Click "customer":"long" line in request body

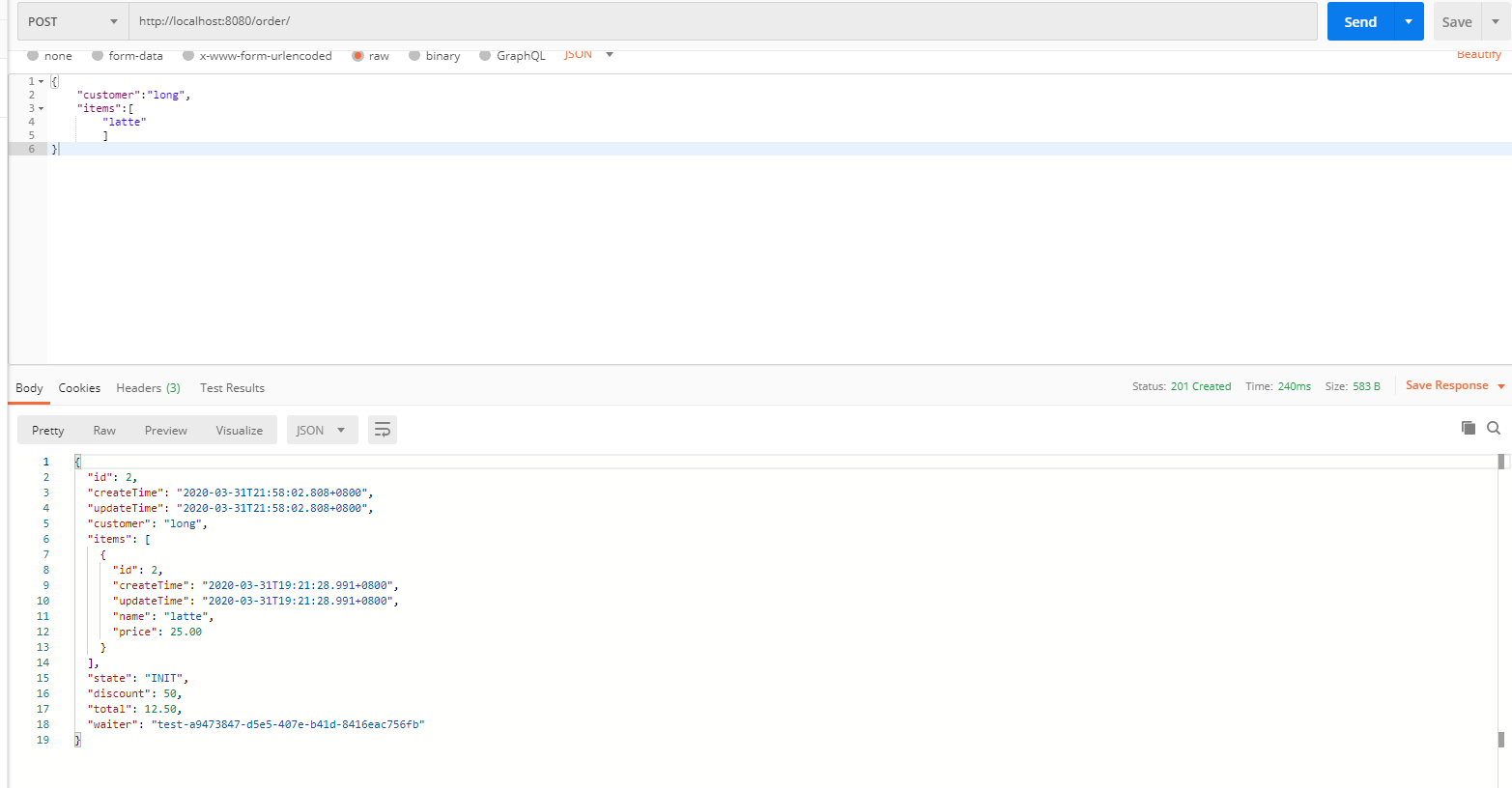(134, 95)
